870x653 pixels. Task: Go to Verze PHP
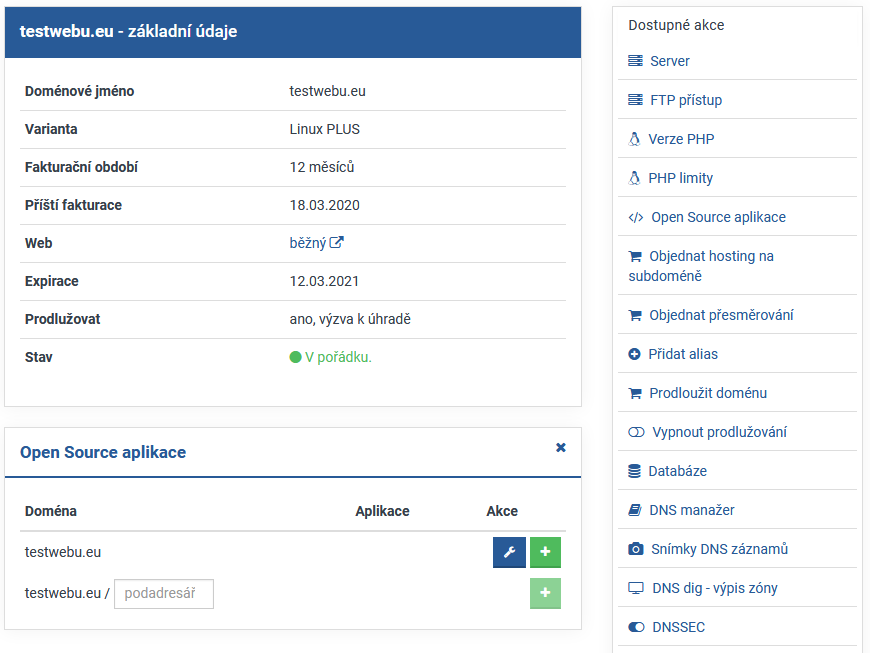click(x=680, y=139)
